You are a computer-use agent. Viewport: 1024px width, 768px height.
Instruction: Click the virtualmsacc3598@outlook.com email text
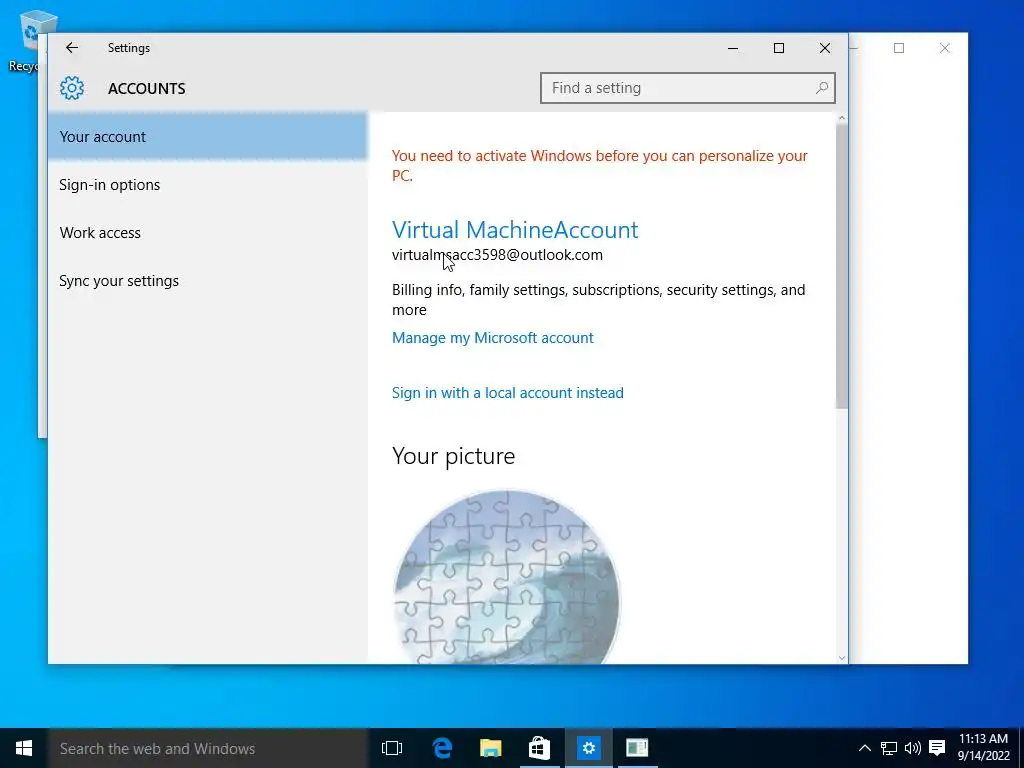497,255
